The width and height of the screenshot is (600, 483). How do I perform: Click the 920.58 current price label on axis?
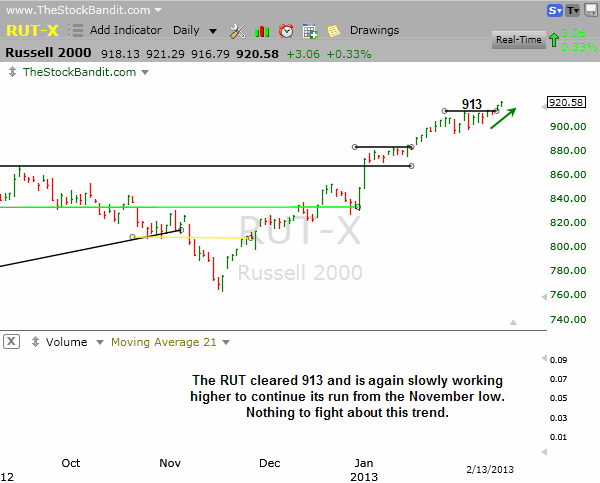[x=566, y=102]
